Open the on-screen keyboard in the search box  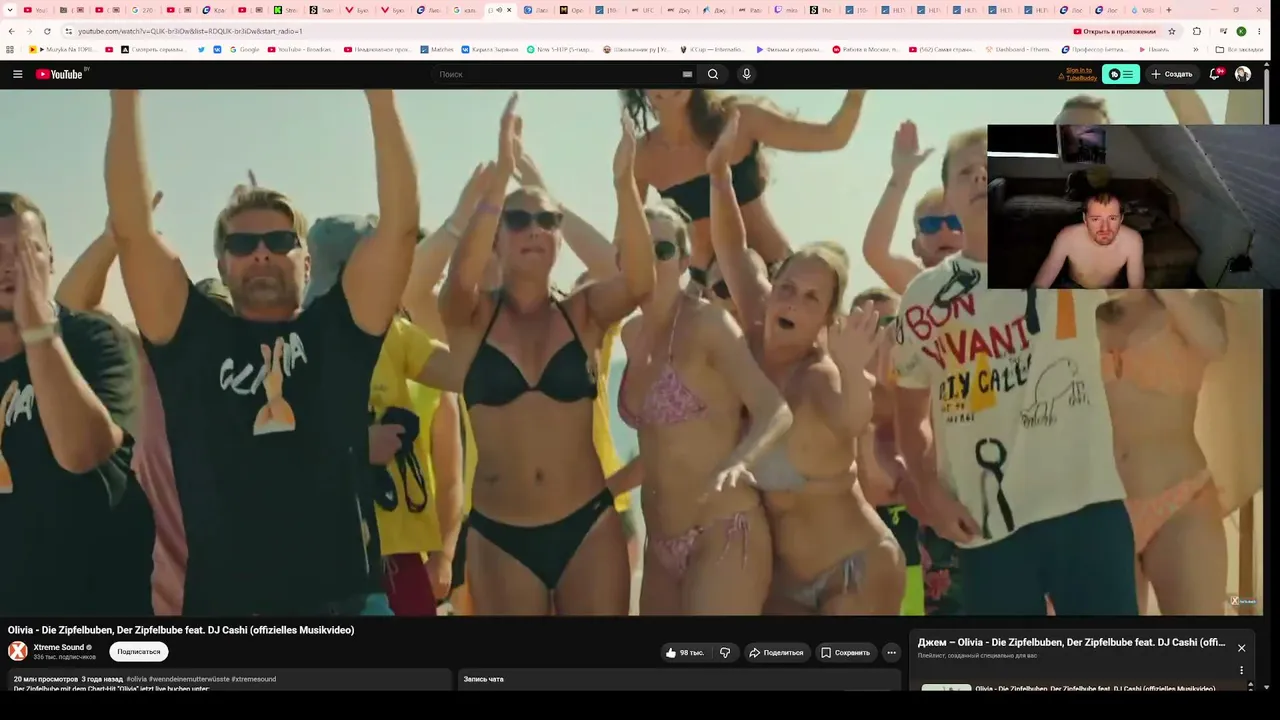[x=687, y=74]
